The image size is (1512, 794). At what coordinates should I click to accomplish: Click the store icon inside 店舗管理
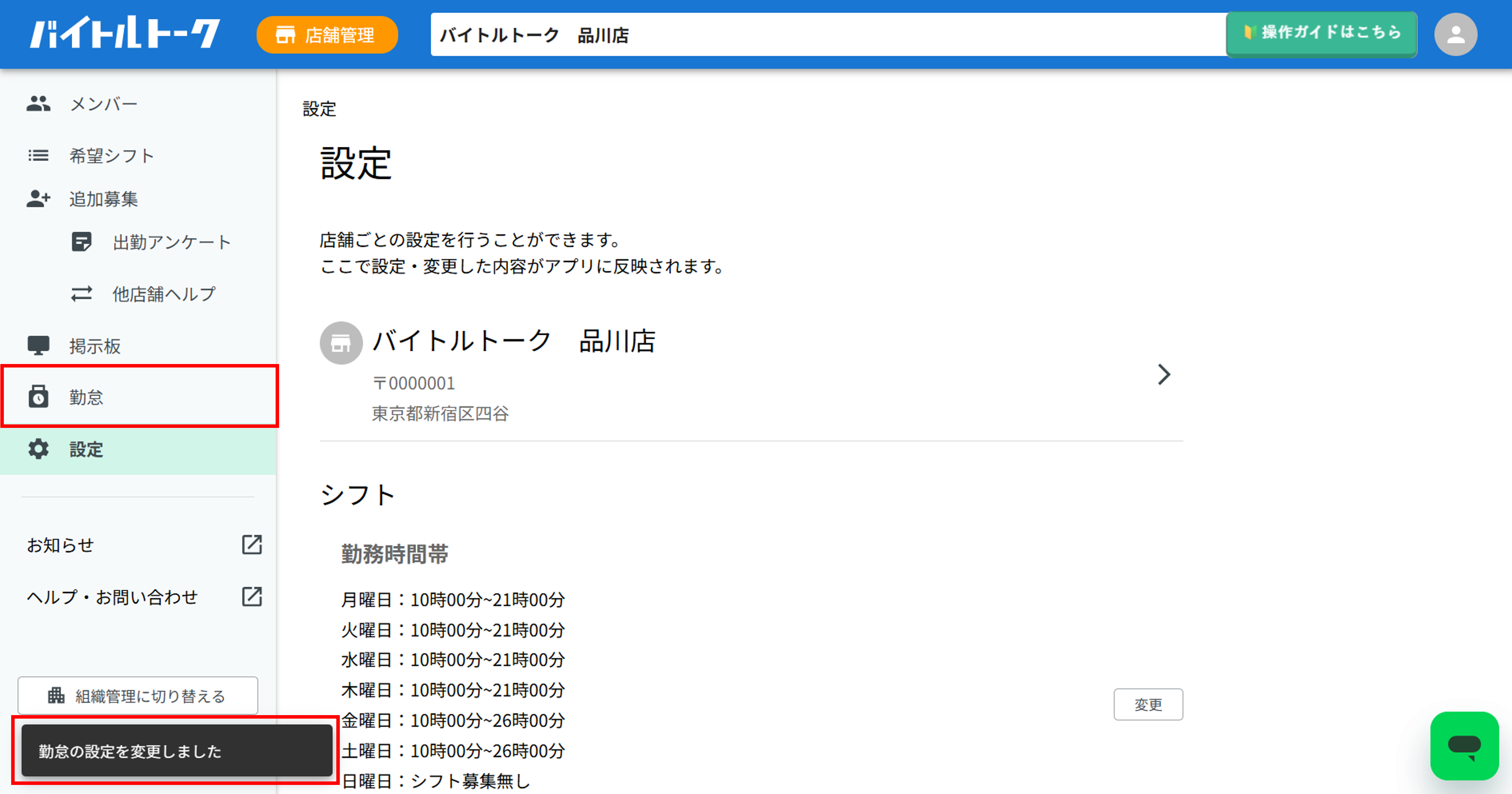[x=285, y=35]
